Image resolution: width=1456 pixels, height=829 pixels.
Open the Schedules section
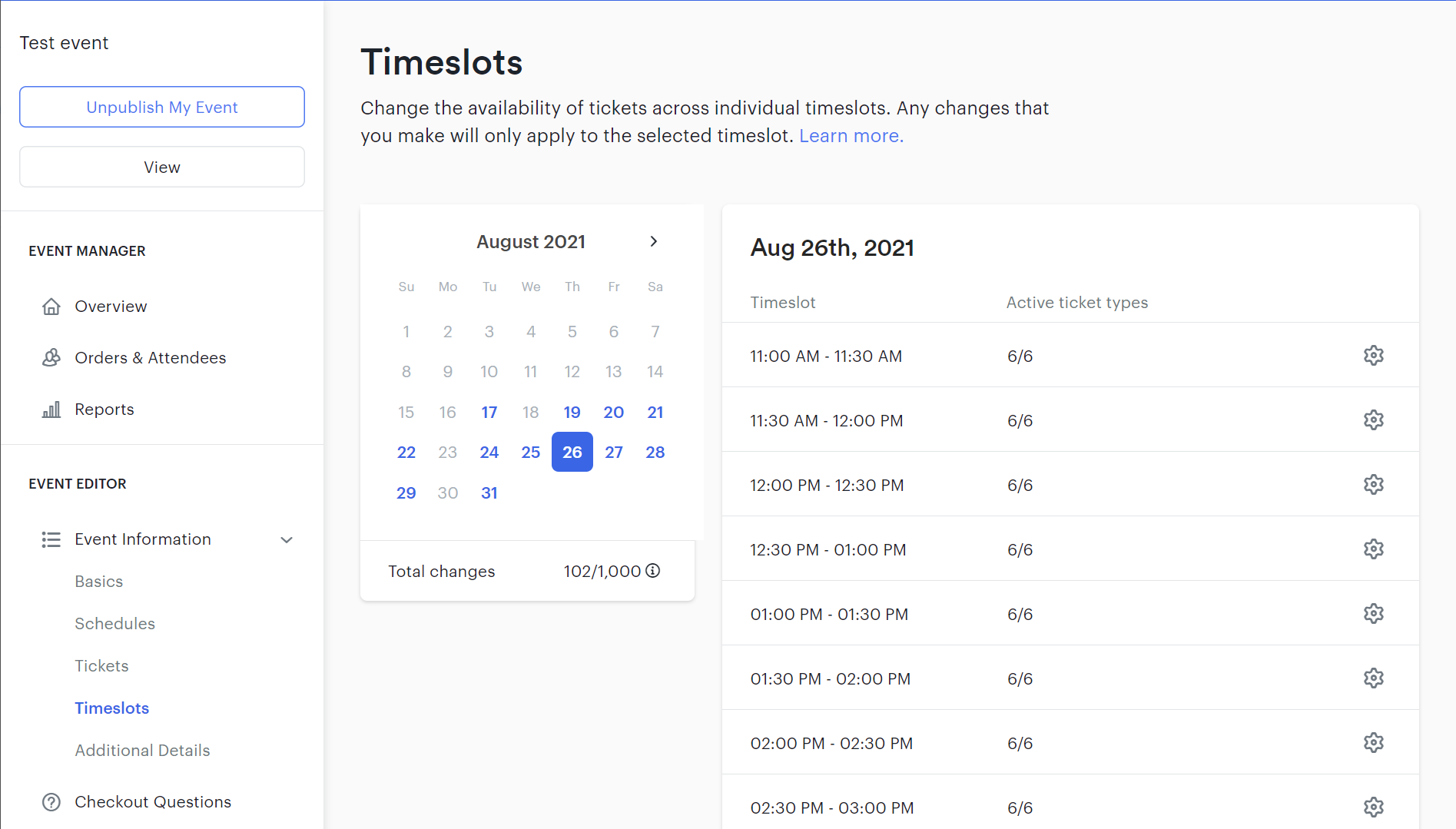(x=114, y=623)
